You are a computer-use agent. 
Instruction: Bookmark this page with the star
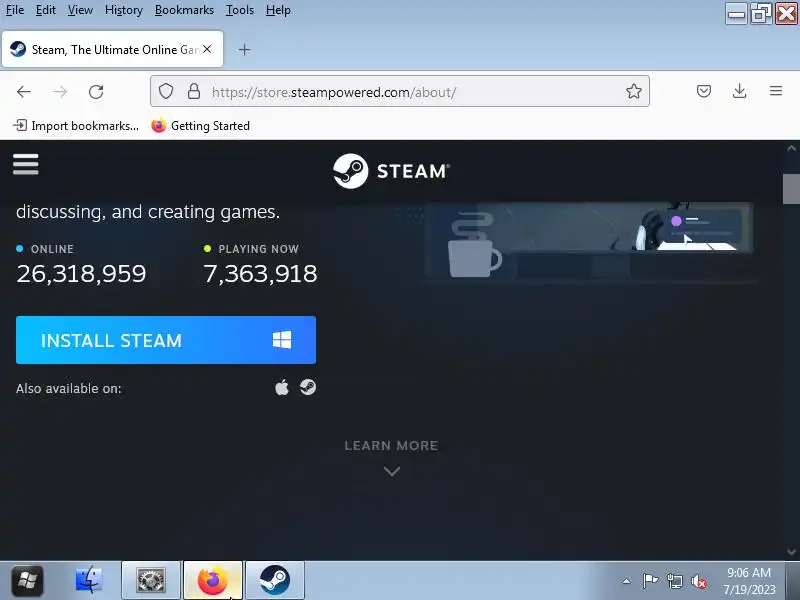(x=634, y=91)
